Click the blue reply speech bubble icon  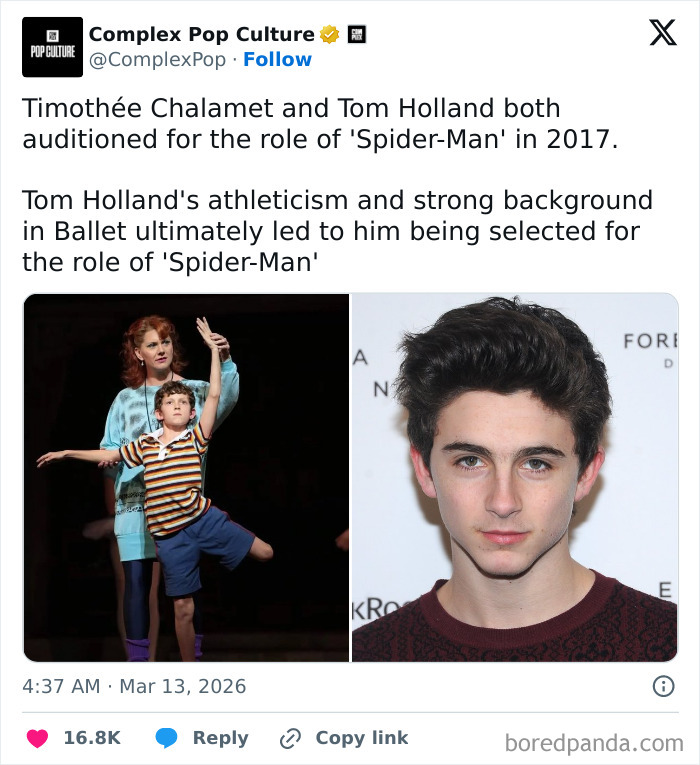point(167,738)
